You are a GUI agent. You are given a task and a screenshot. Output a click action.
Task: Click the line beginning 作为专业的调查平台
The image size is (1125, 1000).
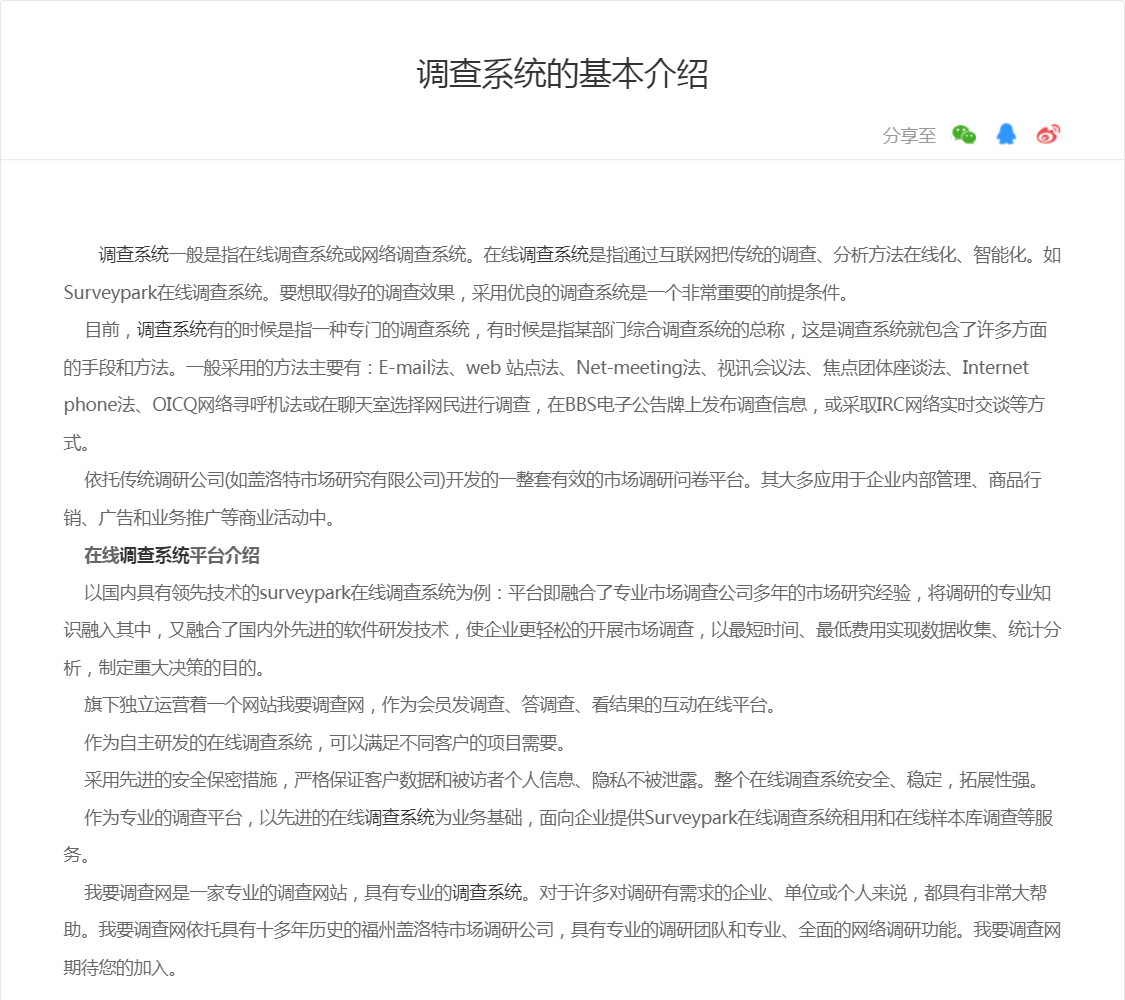pyautogui.click(x=569, y=818)
